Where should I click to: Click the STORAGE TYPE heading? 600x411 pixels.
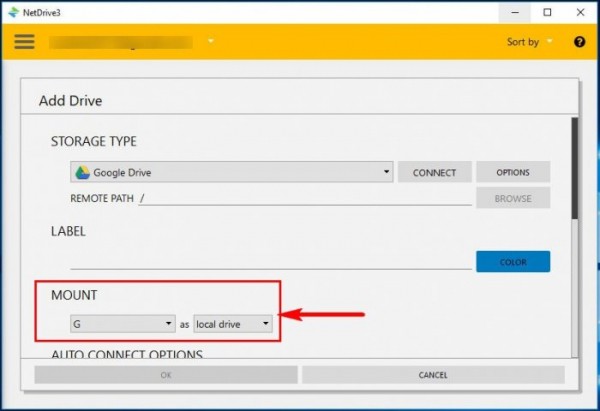coord(94,141)
